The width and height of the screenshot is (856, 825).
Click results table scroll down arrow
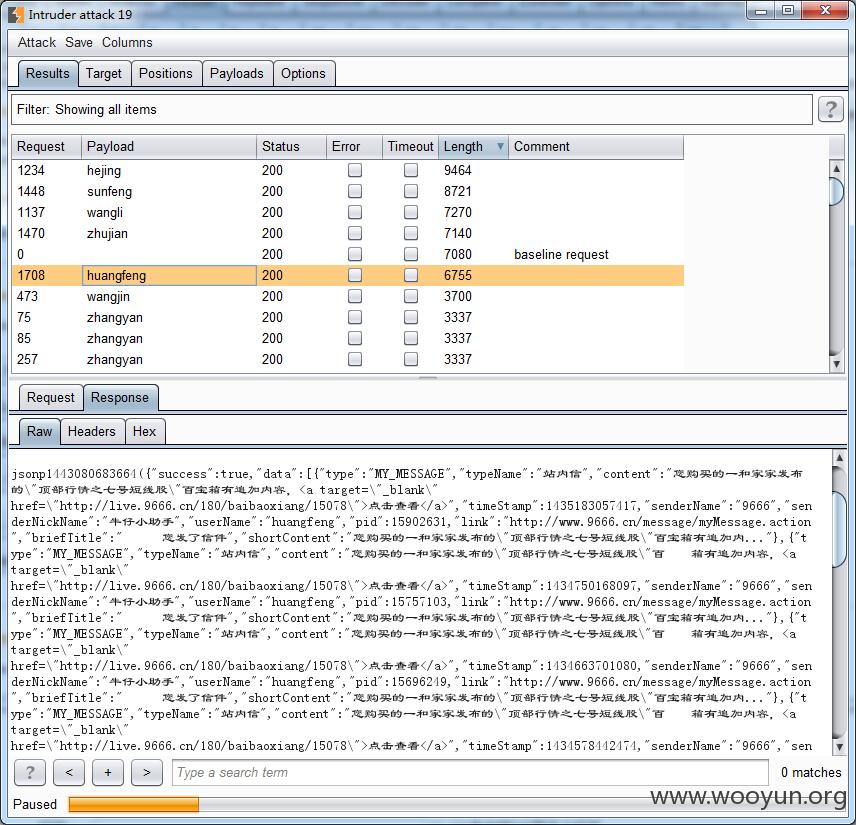pos(836,364)
